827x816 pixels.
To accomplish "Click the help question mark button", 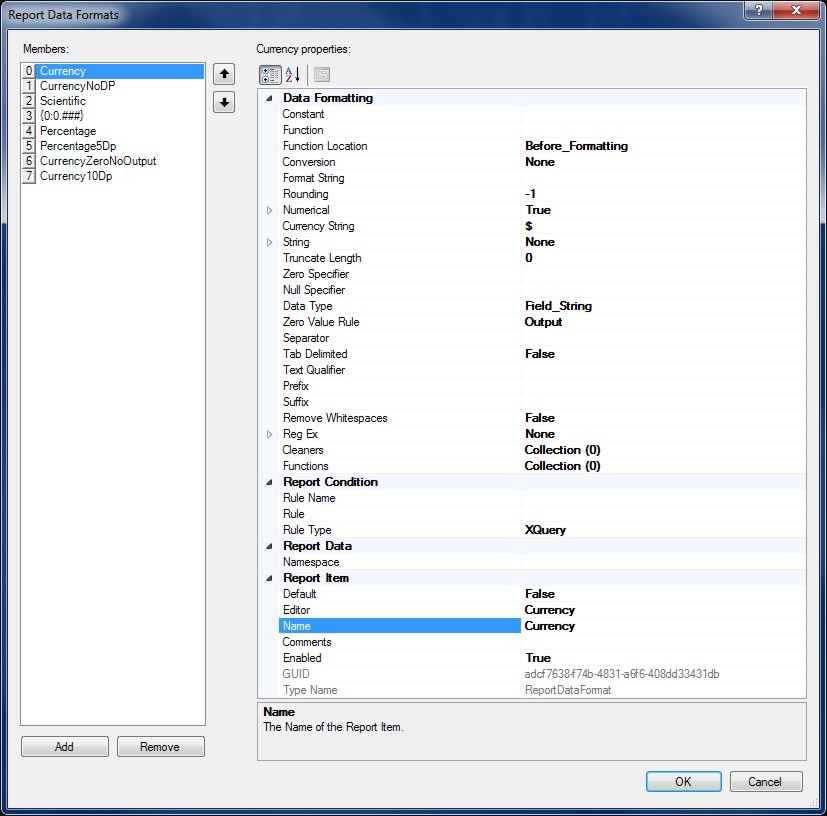I will click(x=760, y=9).
